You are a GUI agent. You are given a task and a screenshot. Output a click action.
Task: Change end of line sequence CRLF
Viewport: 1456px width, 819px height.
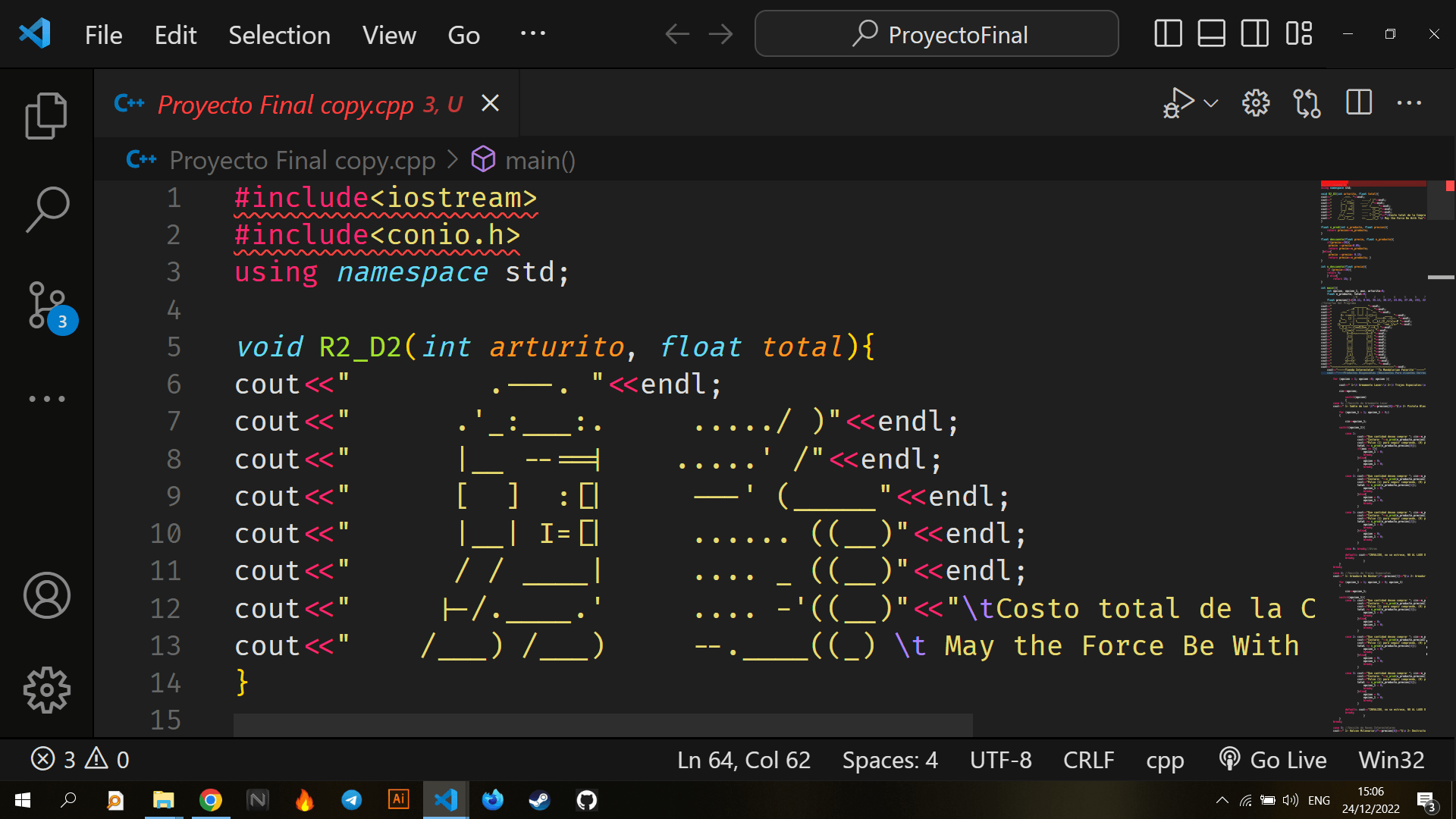[x=1088, y=760]
